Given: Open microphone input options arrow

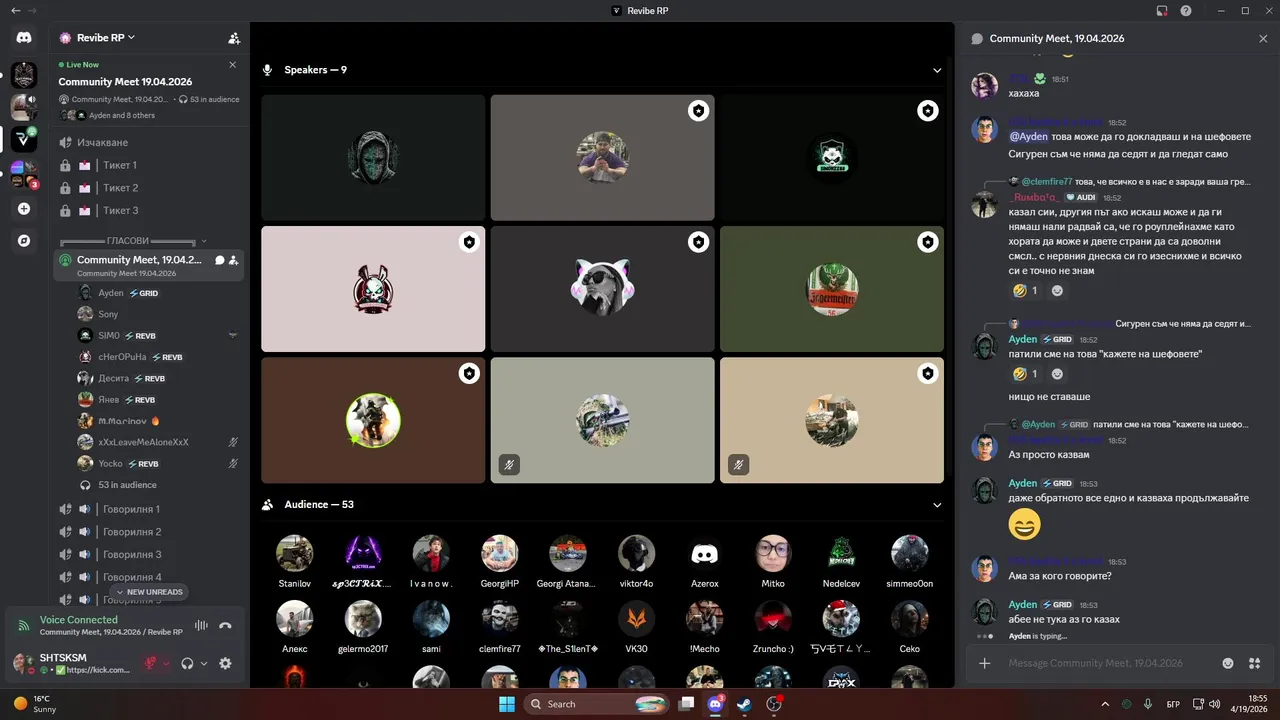Looking at the screenshot, I should pyautogui.click(x=166, y=663).
